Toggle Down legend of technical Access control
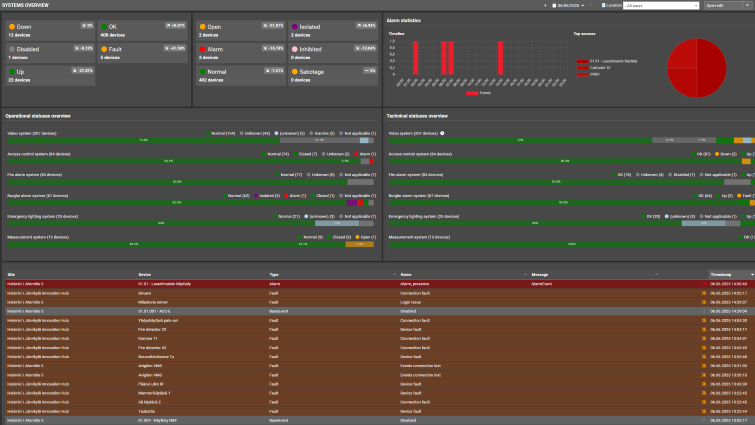The image size is (755, 425). click(x=726, y=154)
